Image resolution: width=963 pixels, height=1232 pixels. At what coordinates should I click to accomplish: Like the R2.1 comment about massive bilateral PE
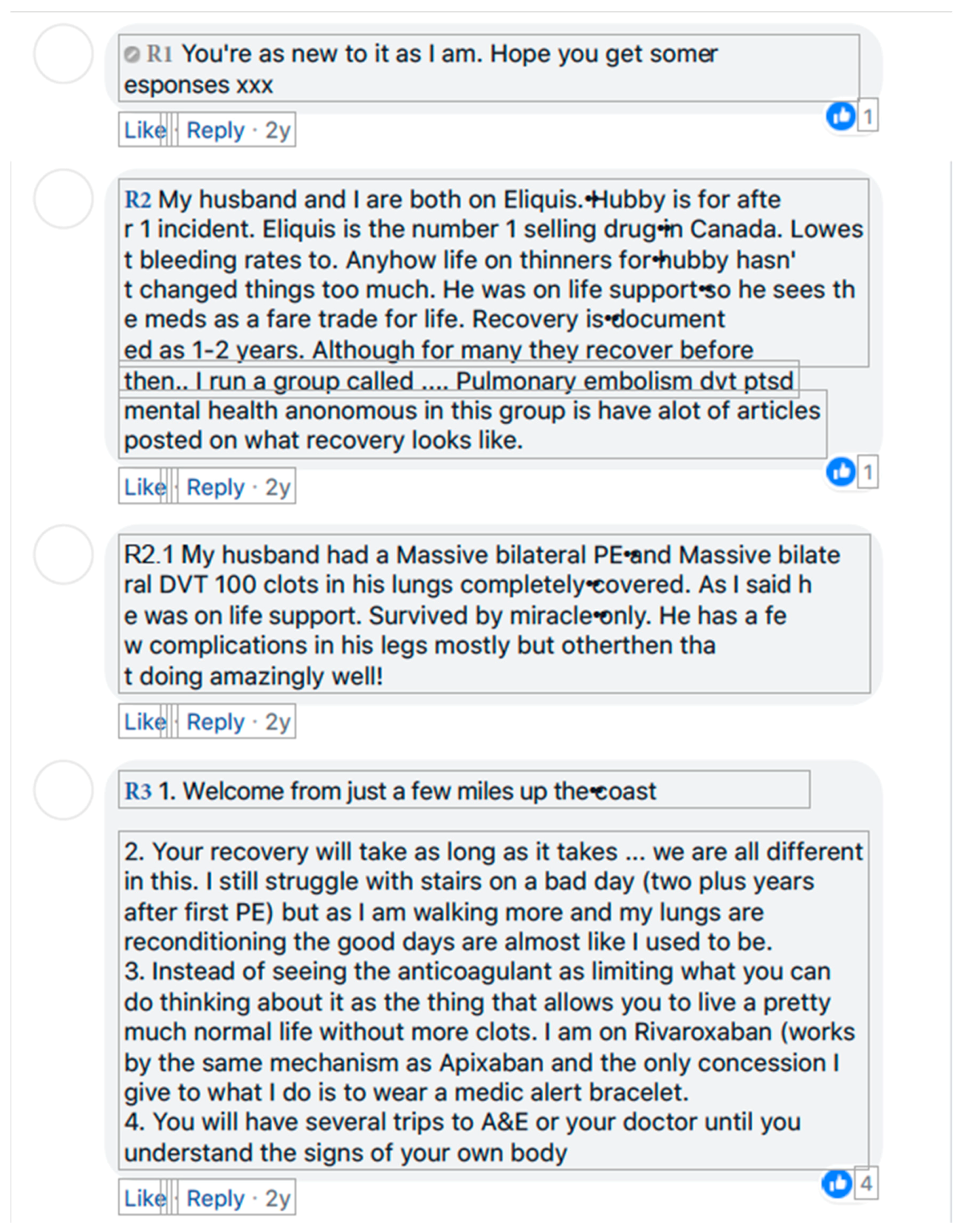(x=144, y=721)
